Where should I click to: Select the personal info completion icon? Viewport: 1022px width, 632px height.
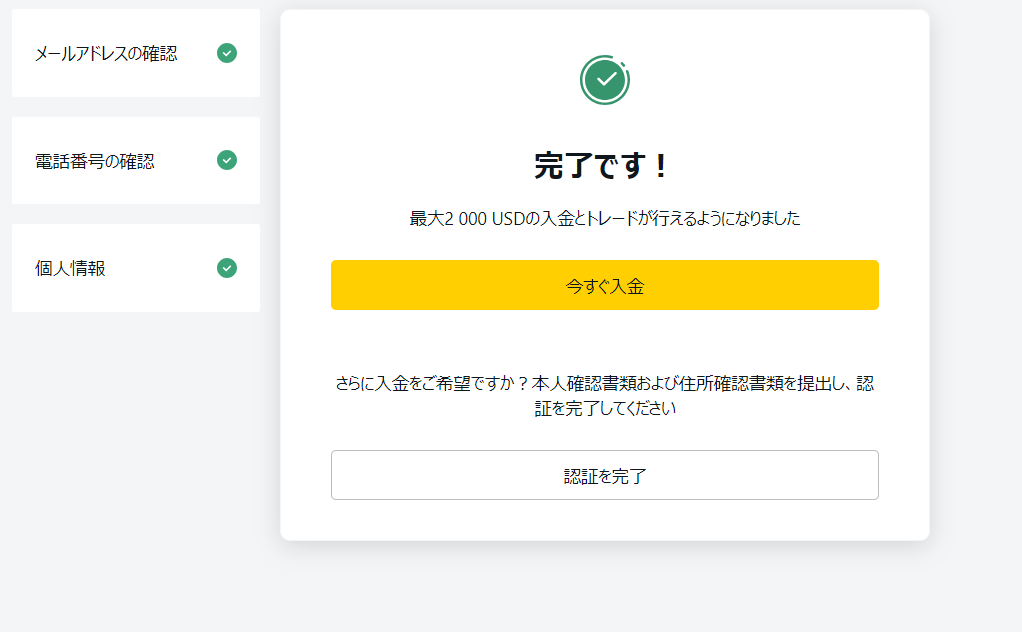(x=227, y=268)
